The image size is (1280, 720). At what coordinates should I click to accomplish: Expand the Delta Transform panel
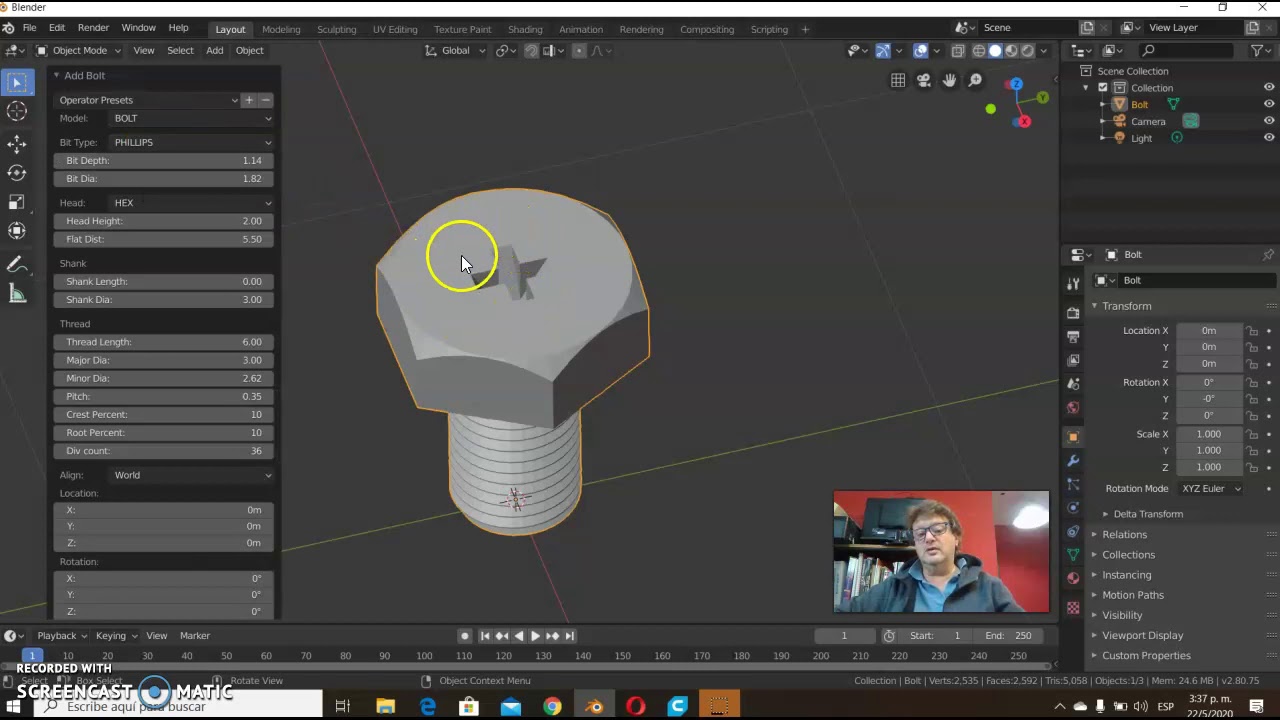pos(1148,514)
